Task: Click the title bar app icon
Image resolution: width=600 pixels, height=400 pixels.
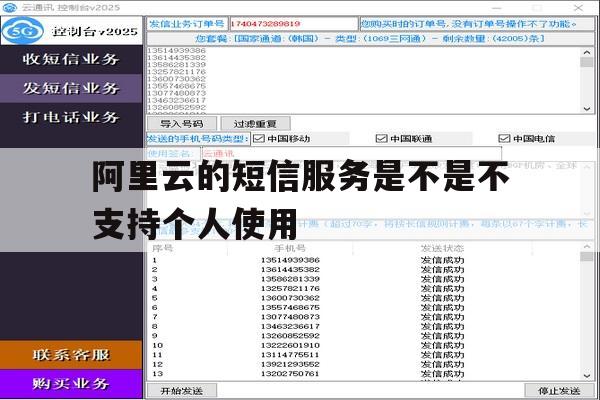Action: pyautogui.click(x=10, y=7)
